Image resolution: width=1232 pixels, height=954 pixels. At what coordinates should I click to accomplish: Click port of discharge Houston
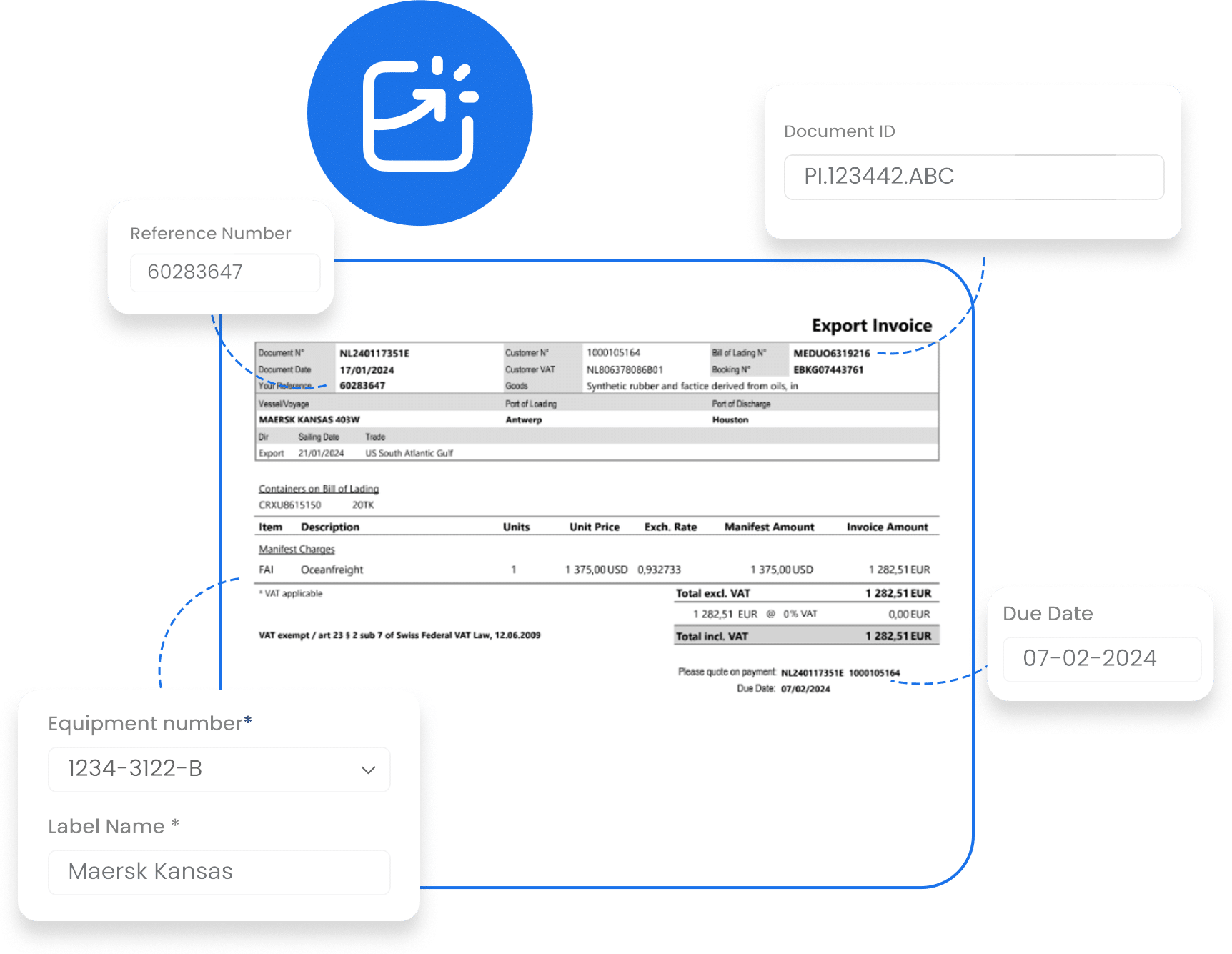point(730,419)
